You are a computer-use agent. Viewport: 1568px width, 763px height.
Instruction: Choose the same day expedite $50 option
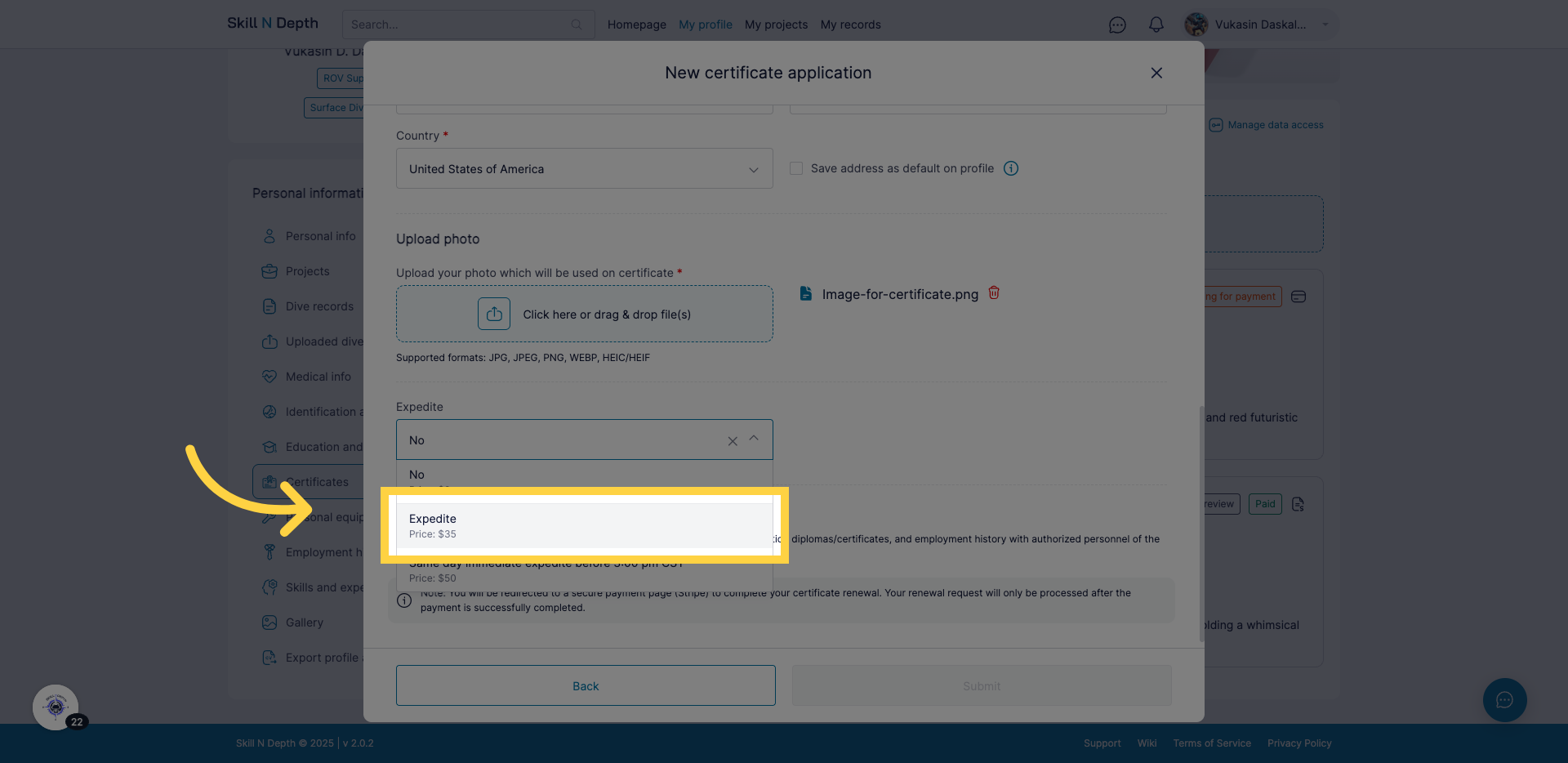pos(584,570)
